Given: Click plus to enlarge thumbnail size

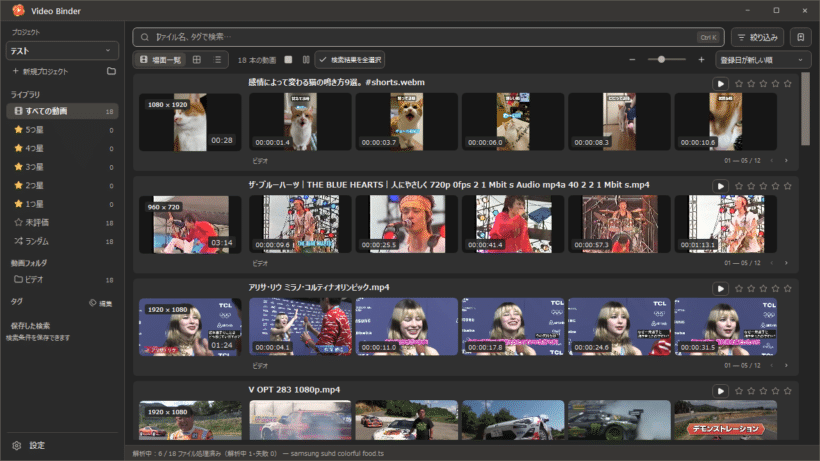Looking at the screenshot, I should pos(701,60).
